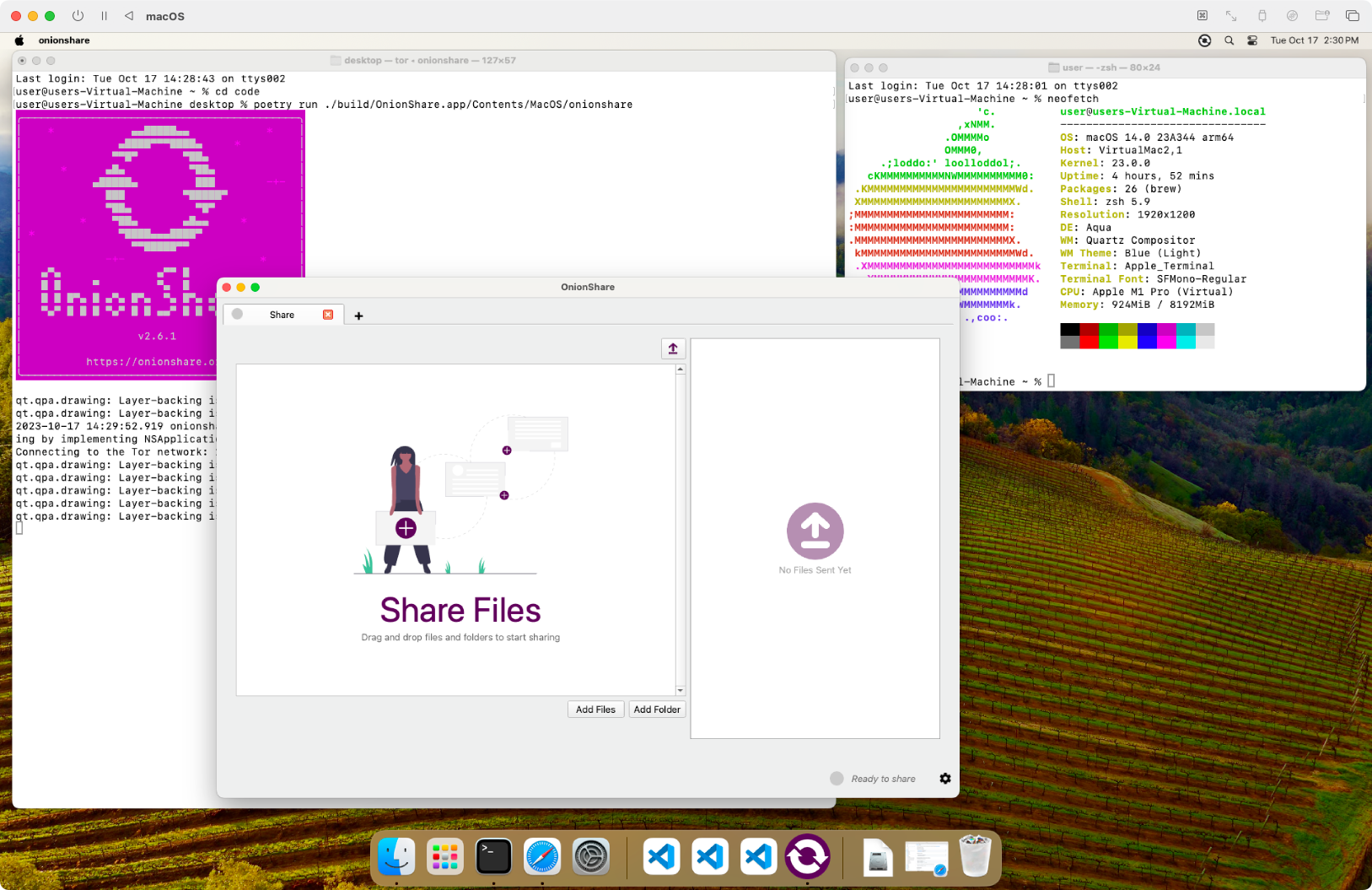The image size is (1372, 890).
Task: Open Terminal from the Dock
Action: [493, 856]
